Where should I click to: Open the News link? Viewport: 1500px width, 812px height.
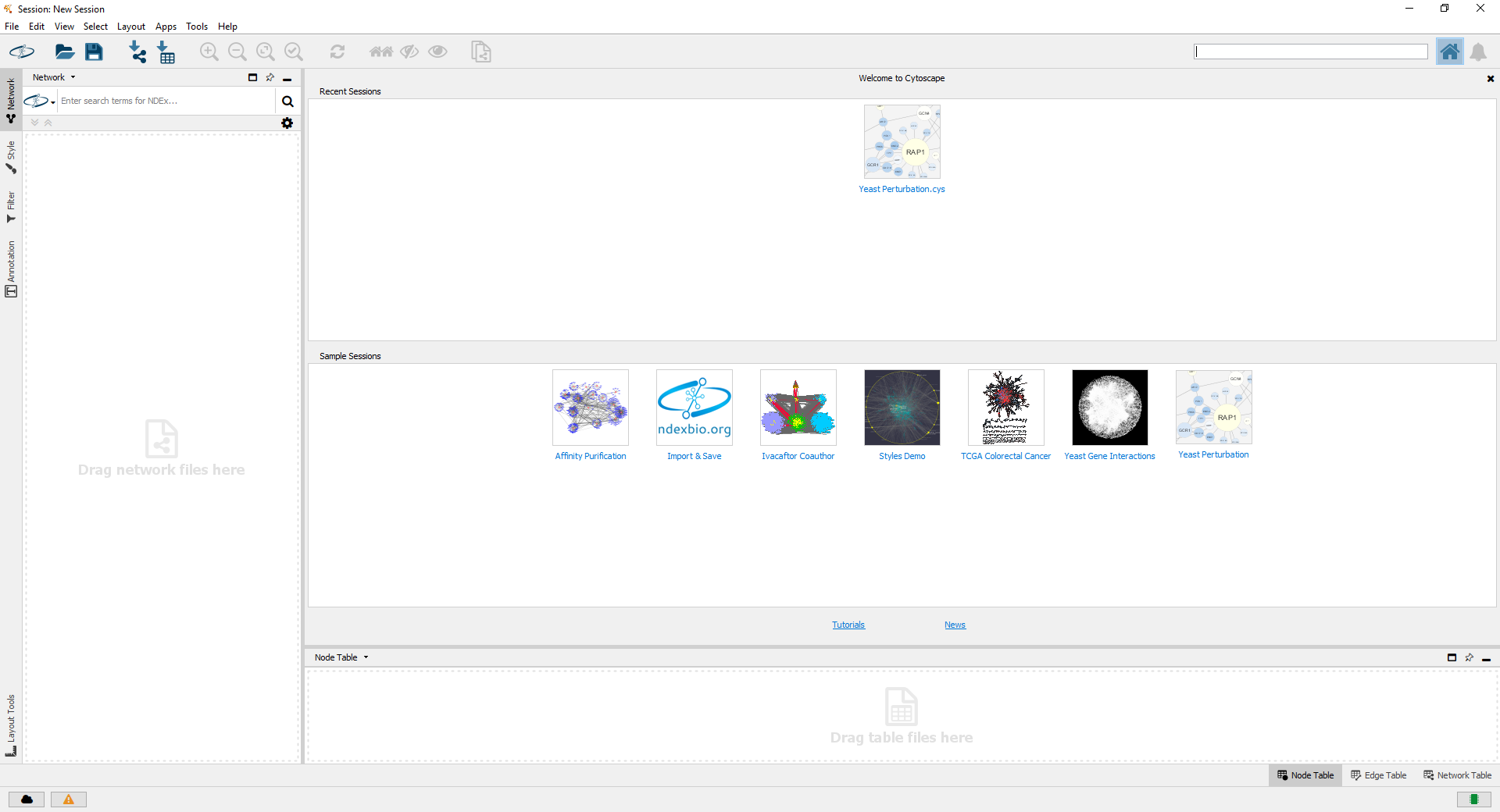pos(955,625)
